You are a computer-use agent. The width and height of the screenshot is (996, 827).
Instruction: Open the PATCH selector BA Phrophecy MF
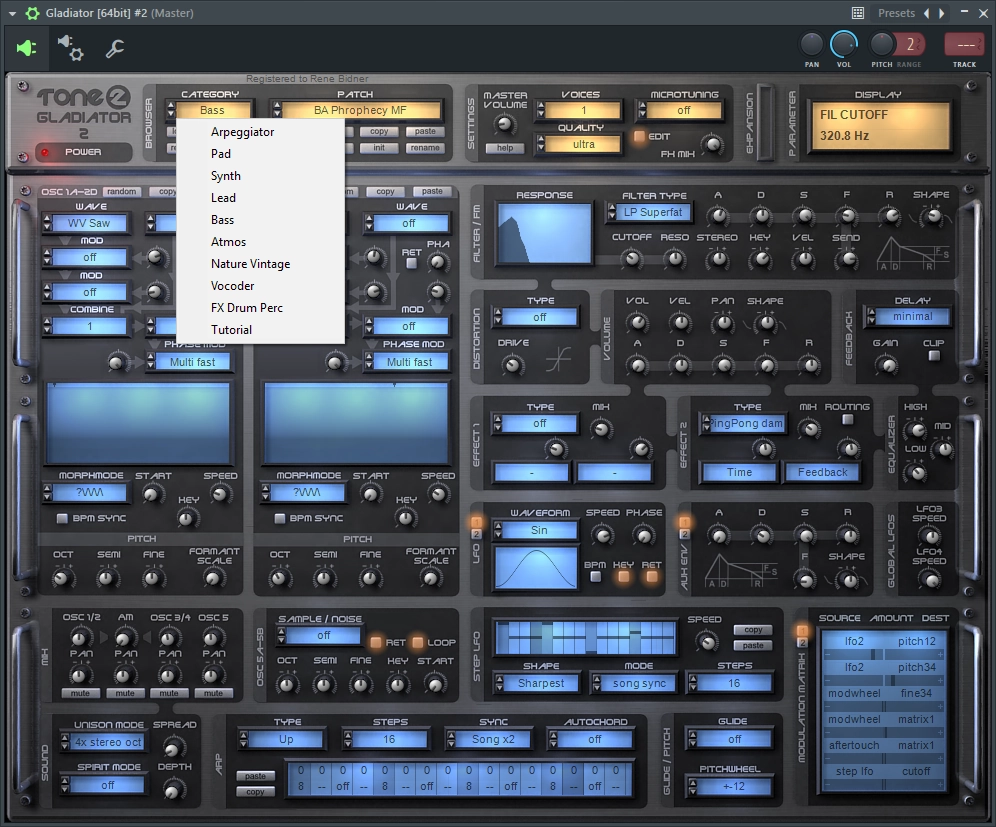(356, 110)
